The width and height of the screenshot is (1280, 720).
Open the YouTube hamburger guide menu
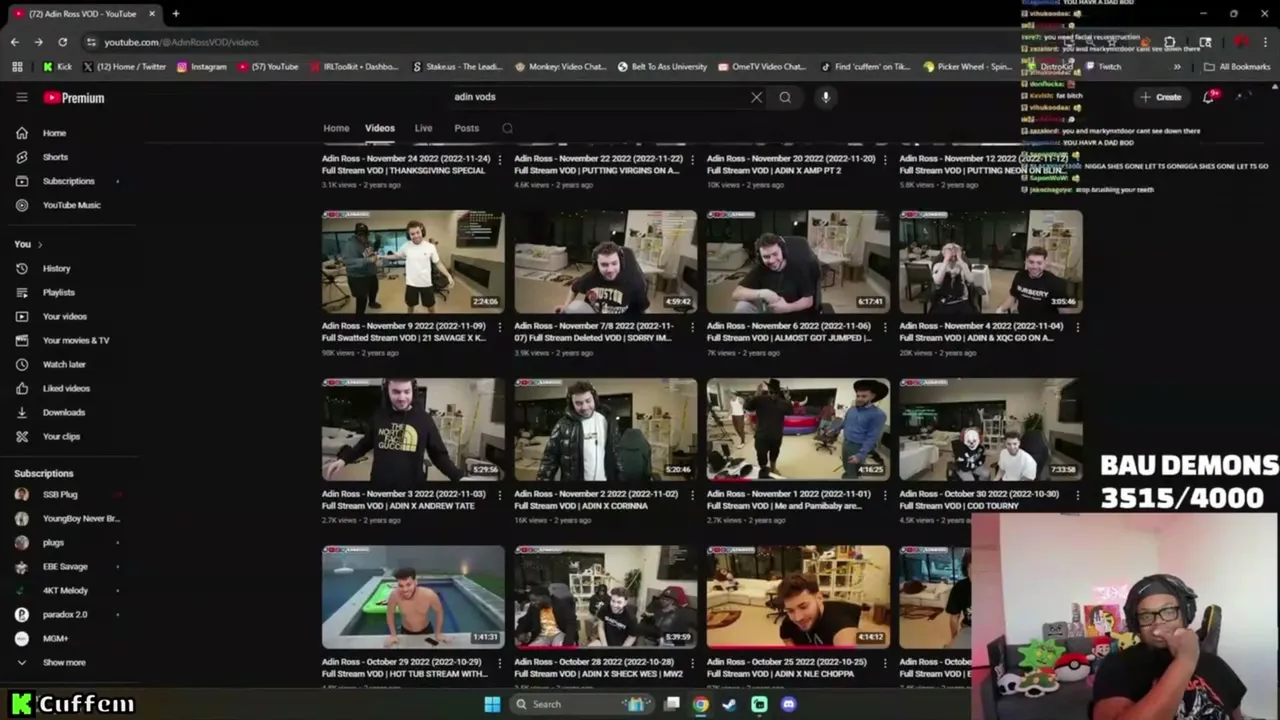(x=21, y=97)
